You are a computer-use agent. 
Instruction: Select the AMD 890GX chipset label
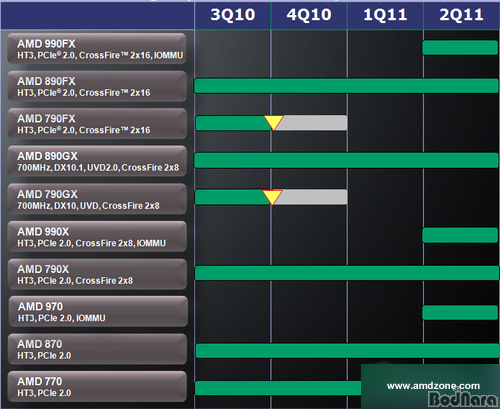97,161
